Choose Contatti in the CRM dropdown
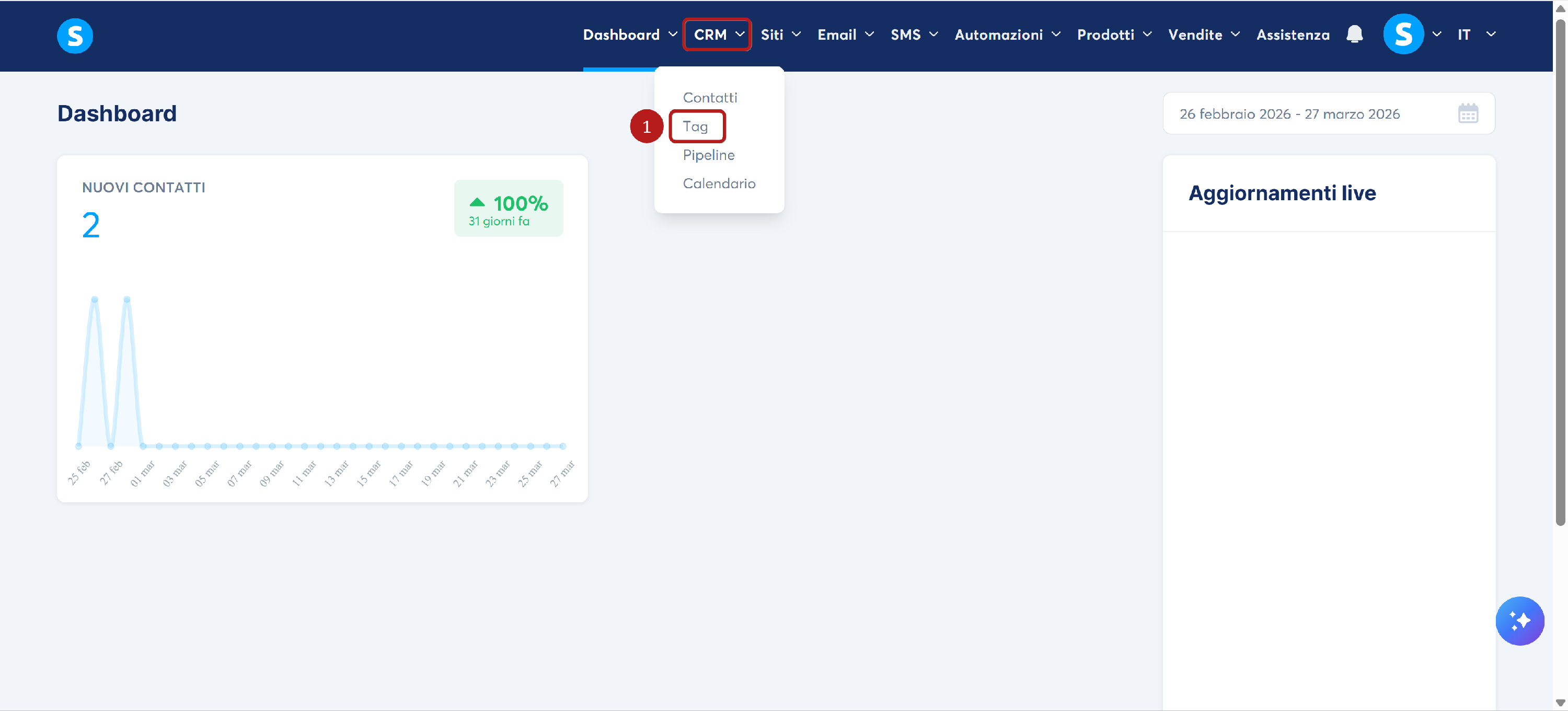 (710, 98)
